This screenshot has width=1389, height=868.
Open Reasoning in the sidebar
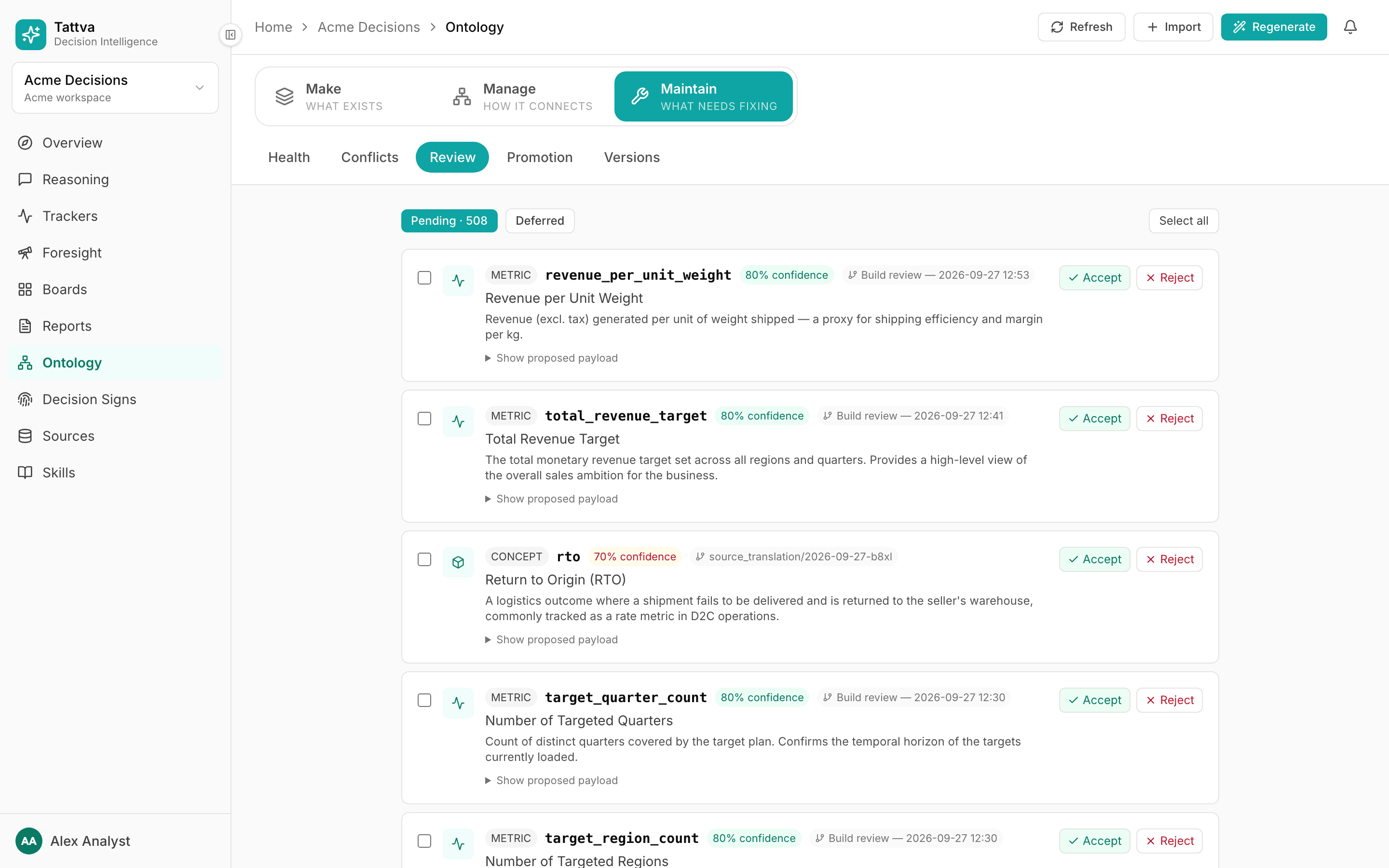(x=115, y=179)
